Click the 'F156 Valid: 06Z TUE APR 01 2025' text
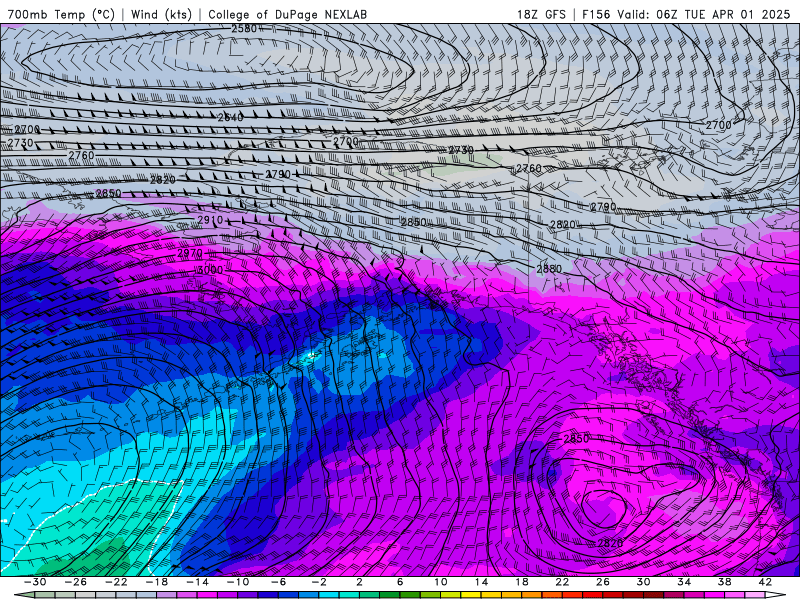 pyautogui.click(x=686, y=14)
